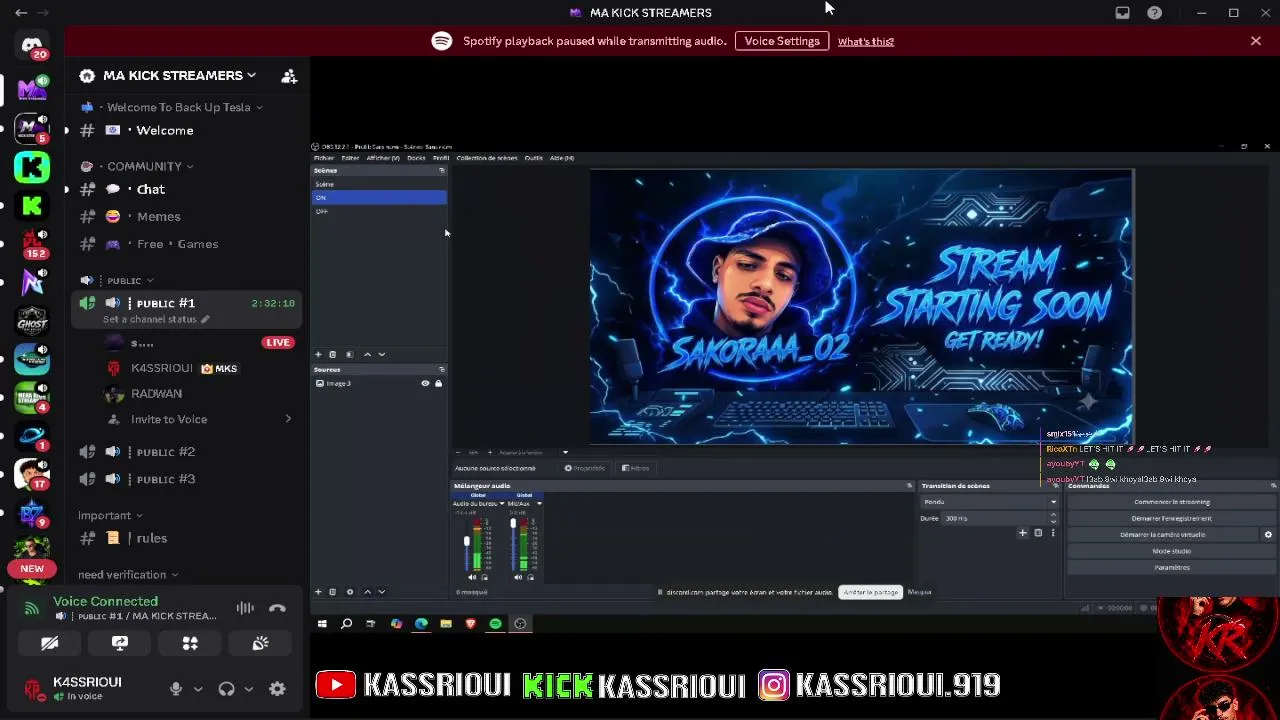Click Brave browser icon on streamed taskbar

pos(470,624)
